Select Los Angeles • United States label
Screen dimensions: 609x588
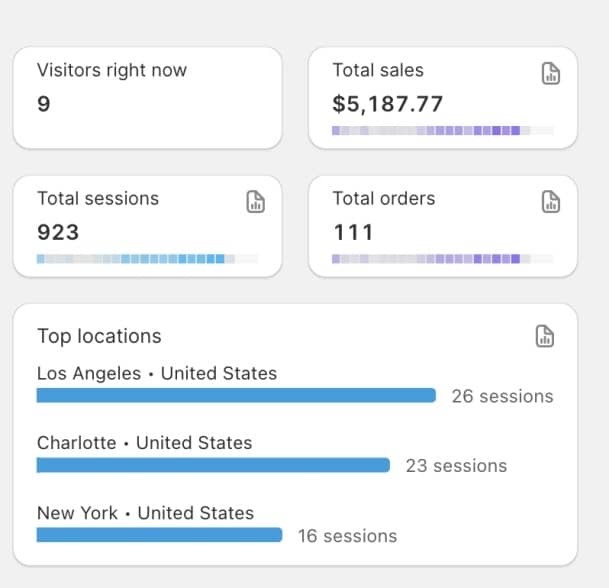tap(157, 373)
